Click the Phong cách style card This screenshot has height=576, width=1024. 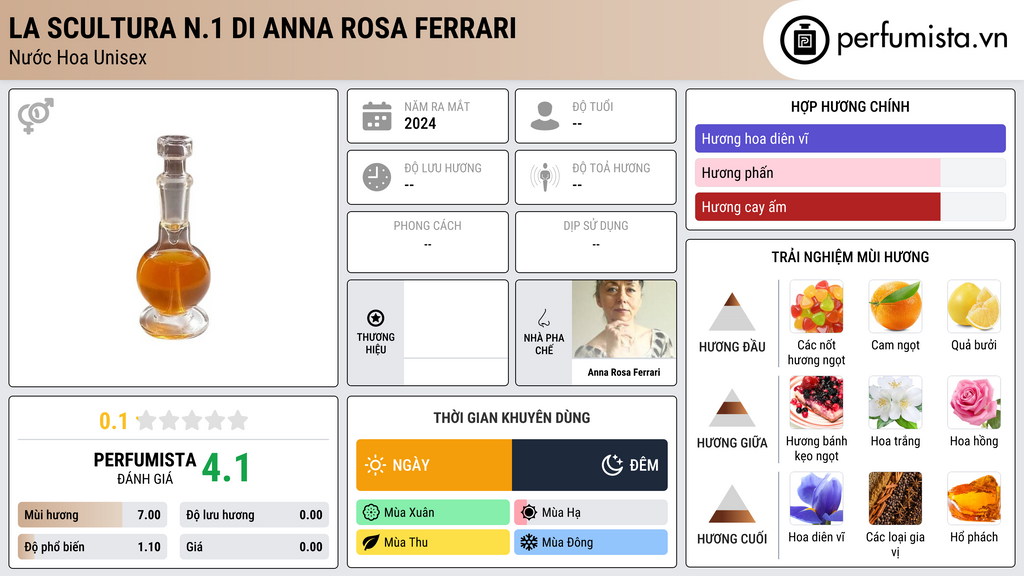pos(428,242)
